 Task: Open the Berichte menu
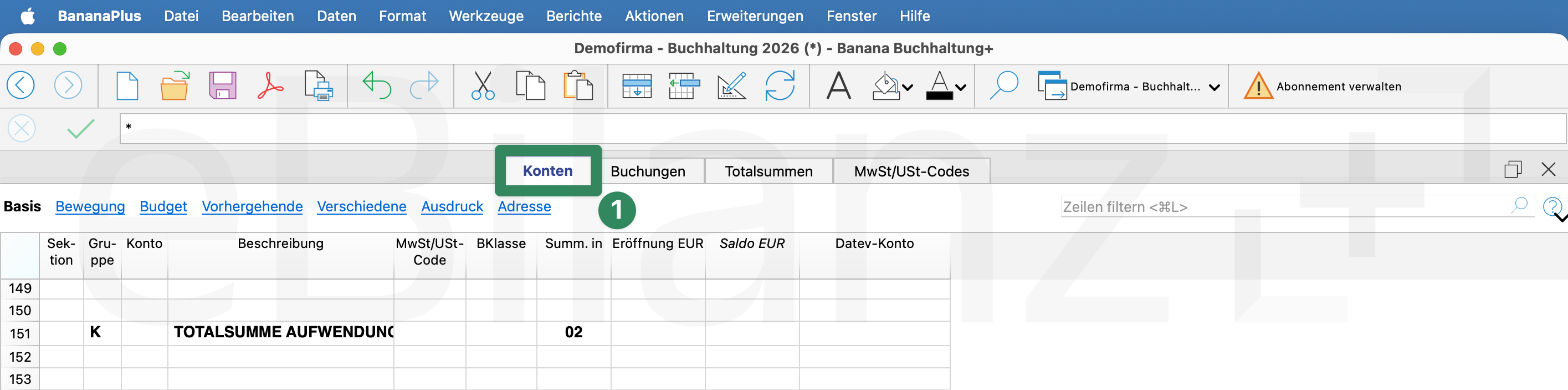click(x=574, y=16)
